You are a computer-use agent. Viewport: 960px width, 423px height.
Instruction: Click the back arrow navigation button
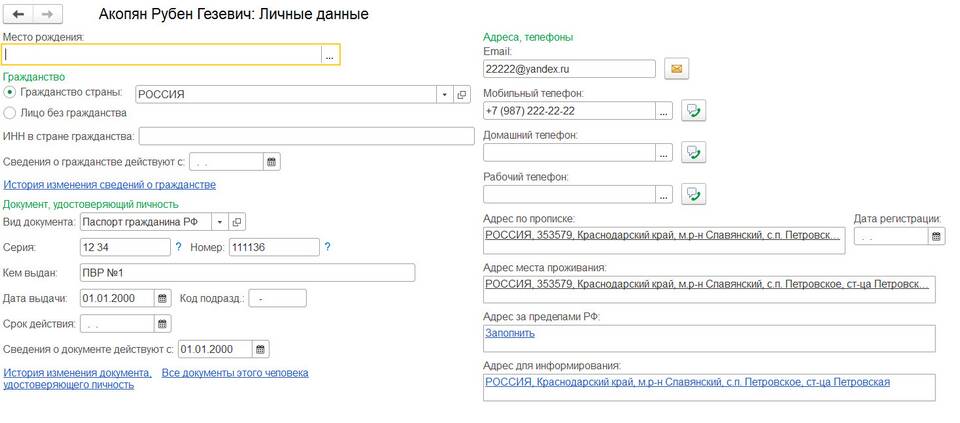click(x=18, y=14)
